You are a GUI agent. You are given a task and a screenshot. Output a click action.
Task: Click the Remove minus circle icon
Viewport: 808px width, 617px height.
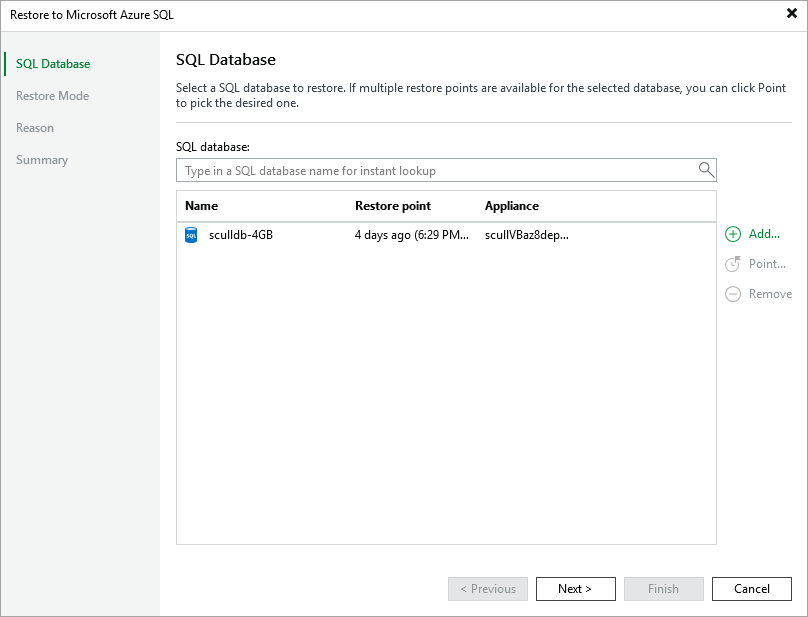point(733,294)
